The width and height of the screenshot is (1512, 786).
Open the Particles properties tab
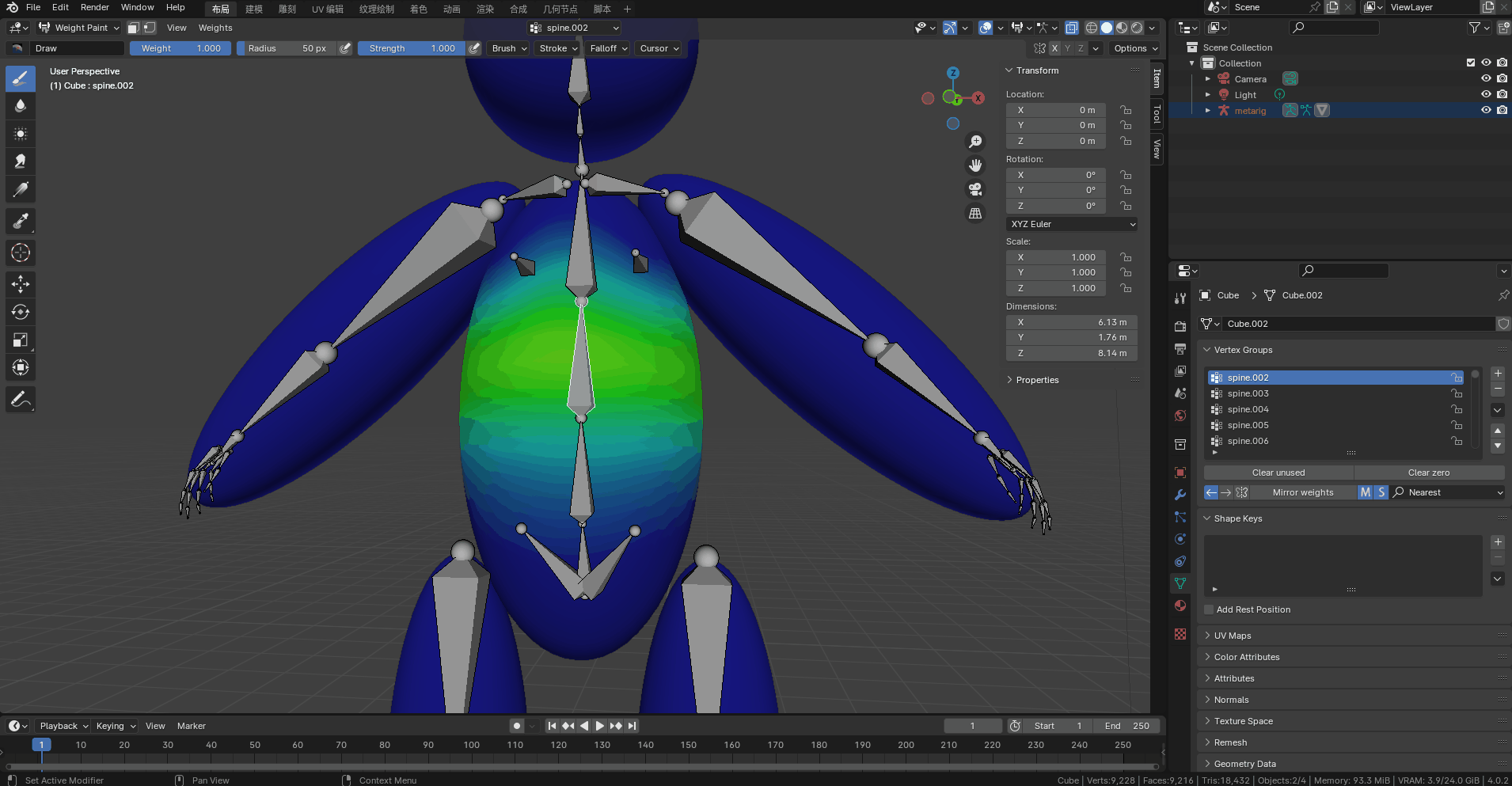[x=1180, y=517]
